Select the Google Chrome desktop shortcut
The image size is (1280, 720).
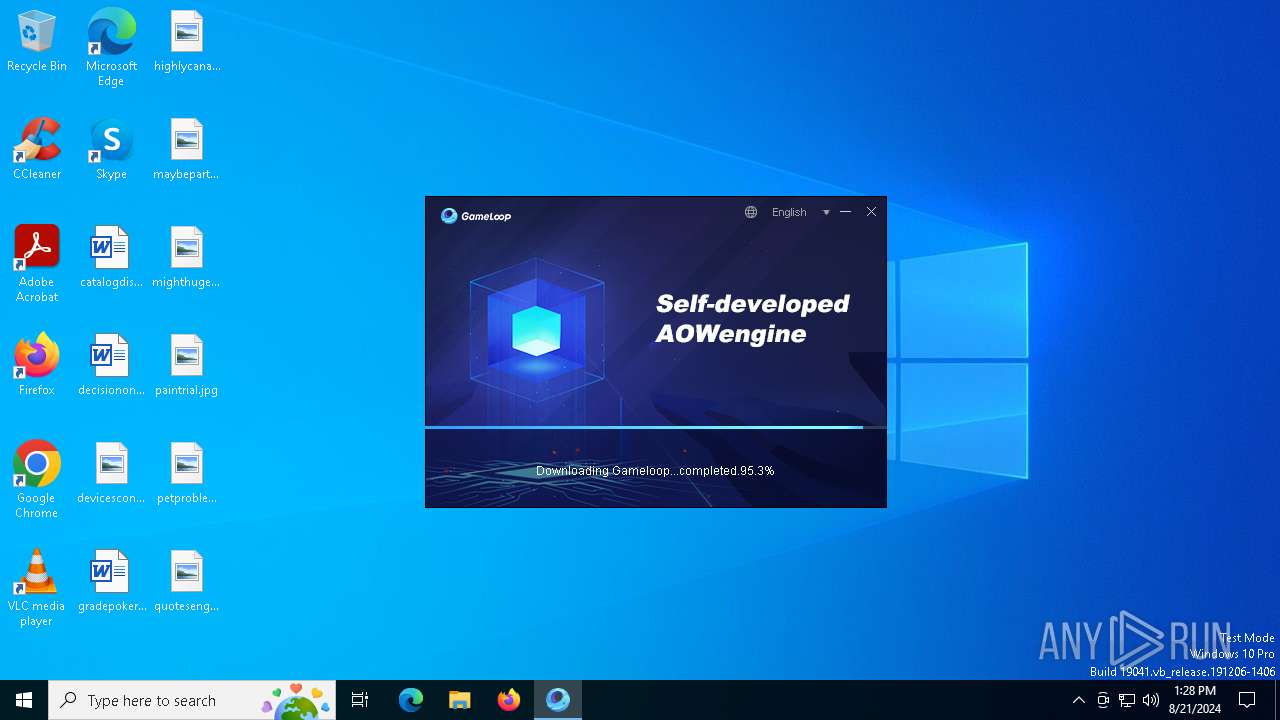(x=37, y=480)
